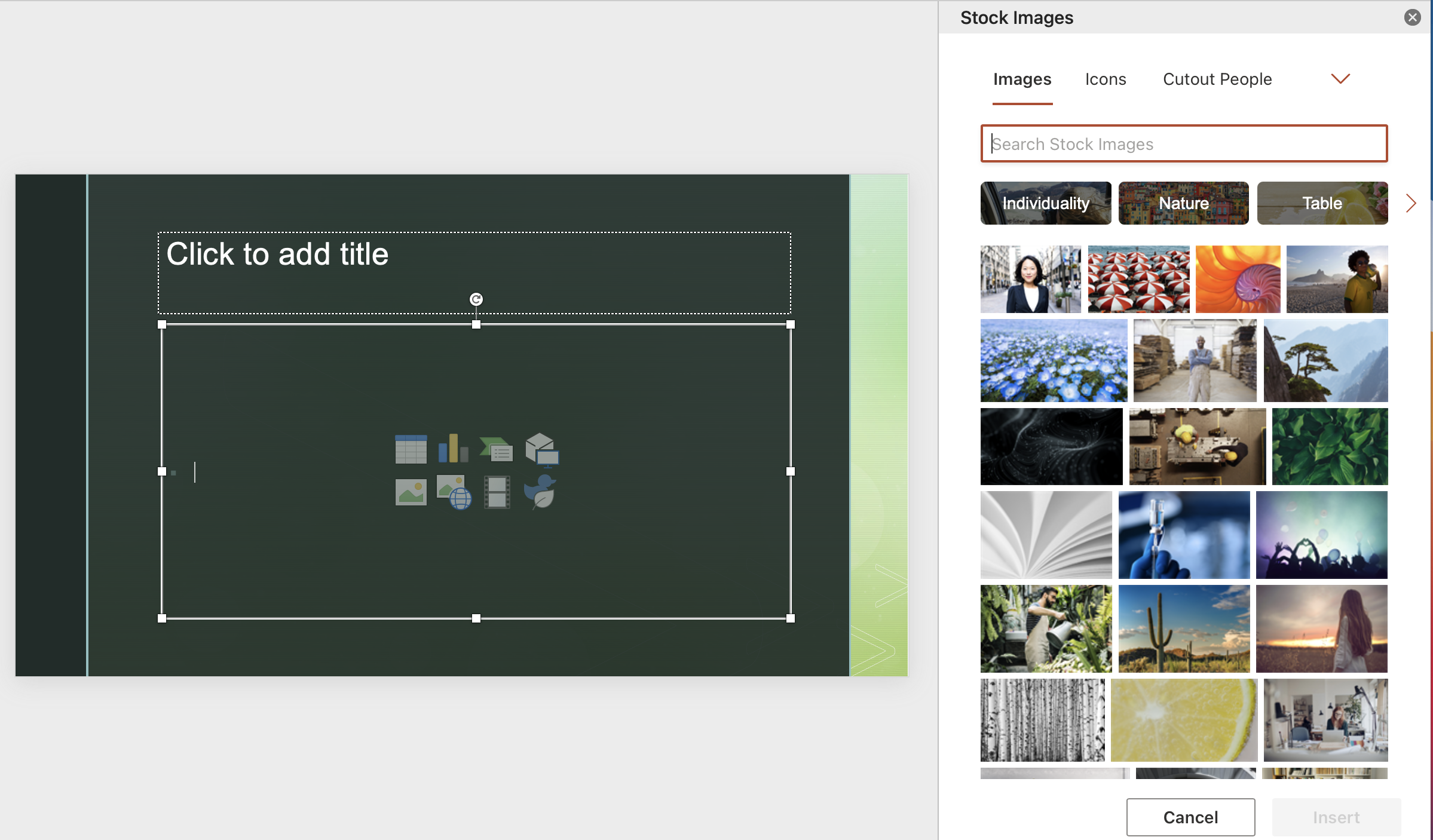Click the 'Click to add title' placeholder

(x=474, y=273)
